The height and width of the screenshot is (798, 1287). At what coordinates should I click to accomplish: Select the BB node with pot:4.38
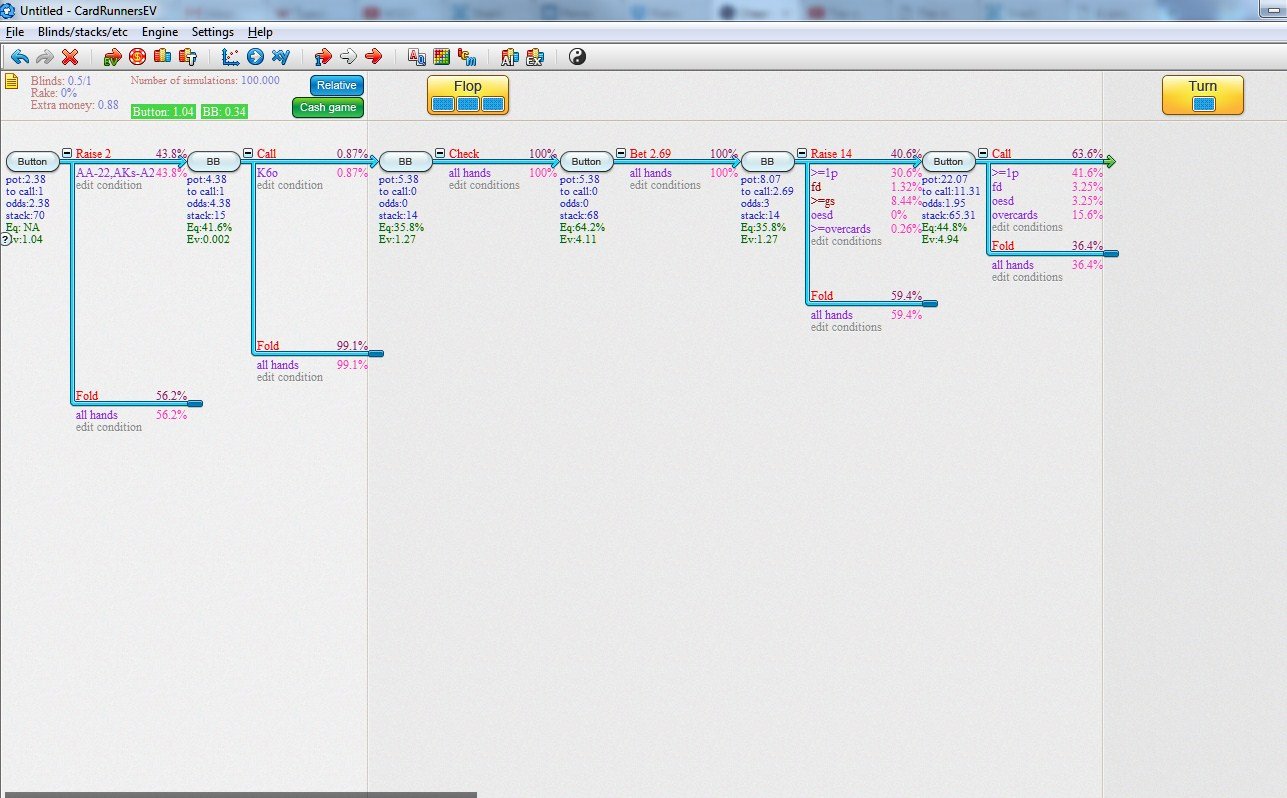point(213,161)
